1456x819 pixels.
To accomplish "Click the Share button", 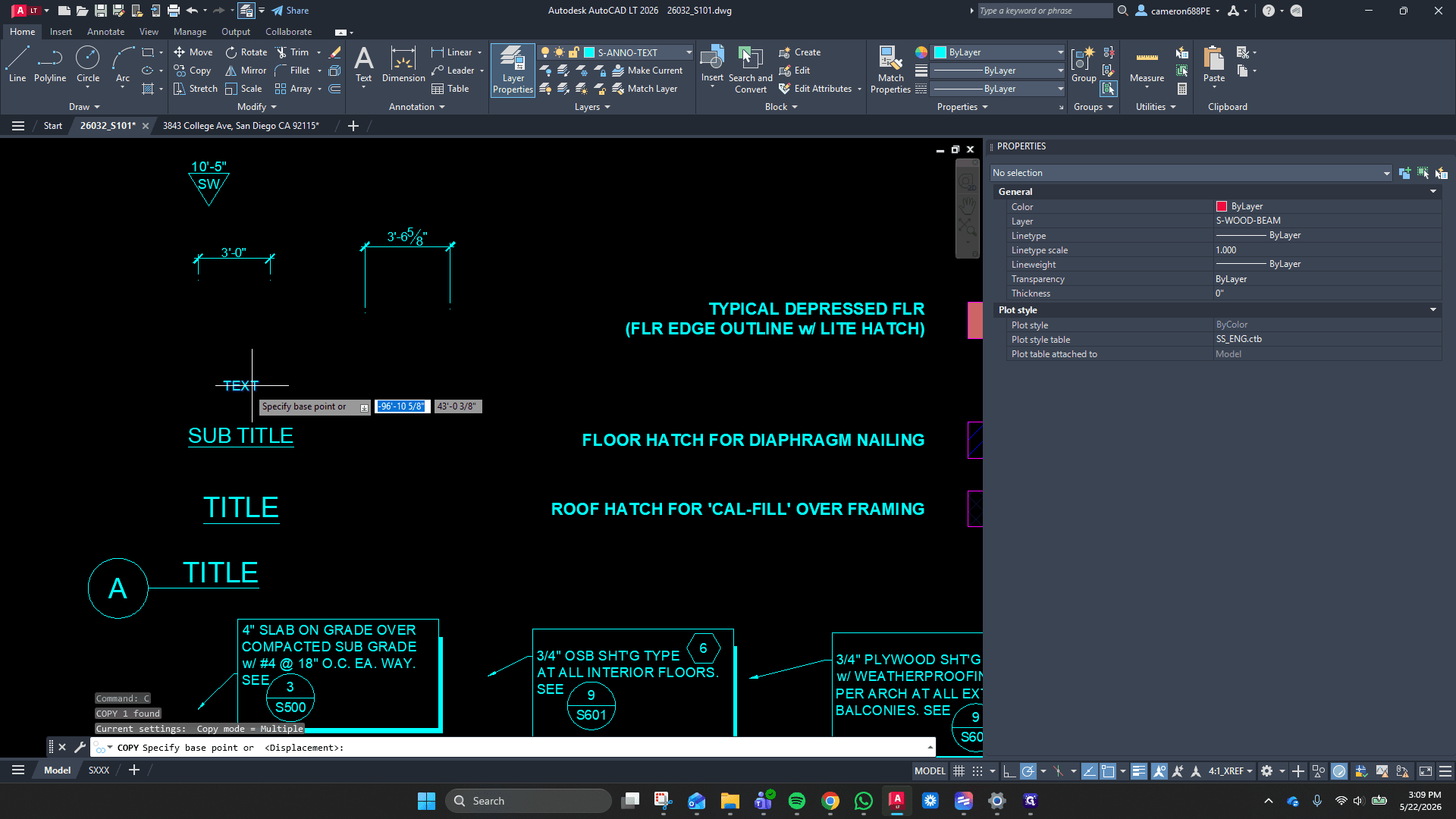I will click(x=290, y=11).
